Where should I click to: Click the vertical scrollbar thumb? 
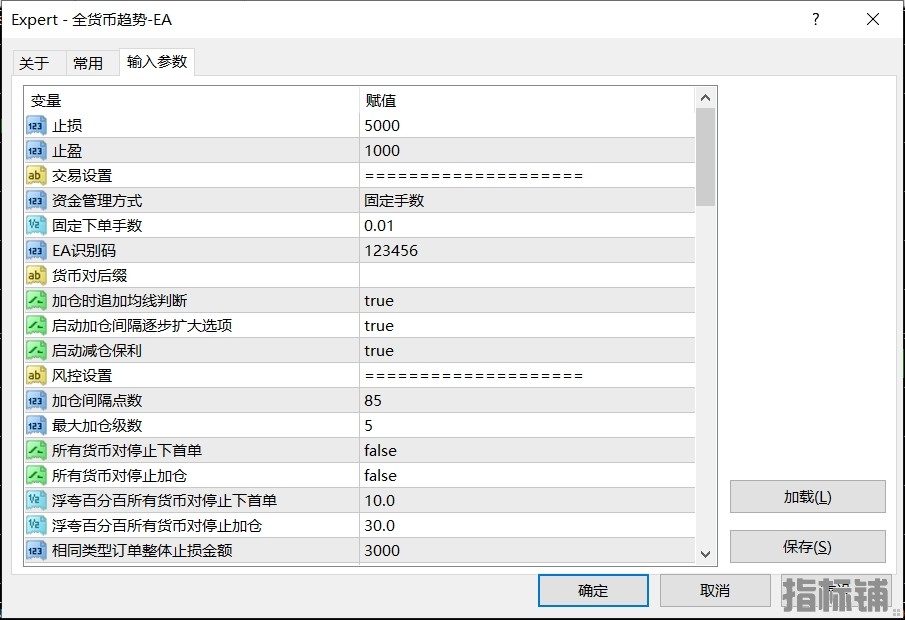(705, 157)
